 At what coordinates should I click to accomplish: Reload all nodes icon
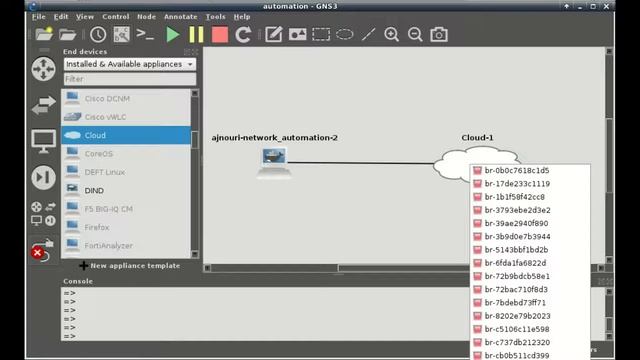point(243,35)
